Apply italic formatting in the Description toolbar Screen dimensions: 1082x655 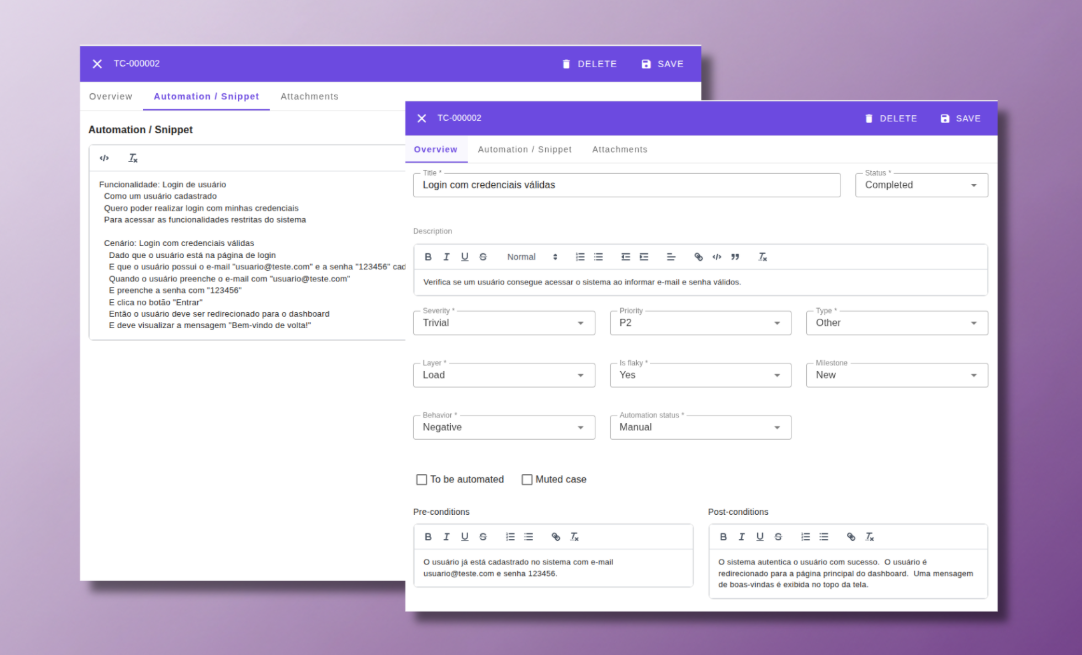click(x=446, y=256)
